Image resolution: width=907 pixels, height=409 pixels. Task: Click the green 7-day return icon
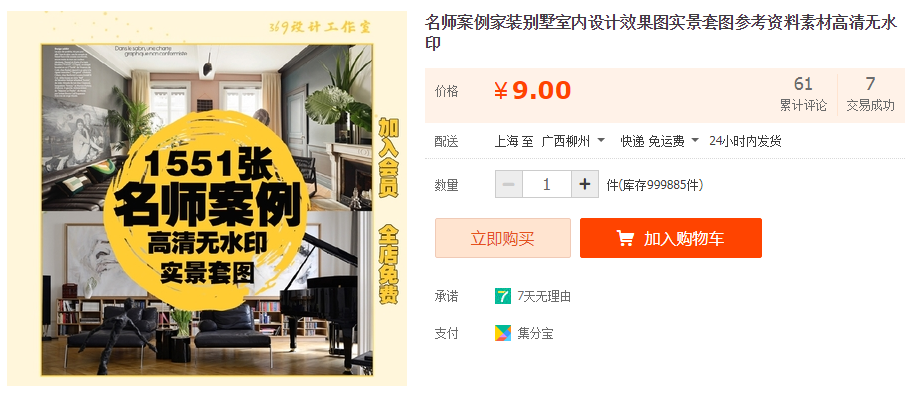pyautogui.click(x=503, y=296)
